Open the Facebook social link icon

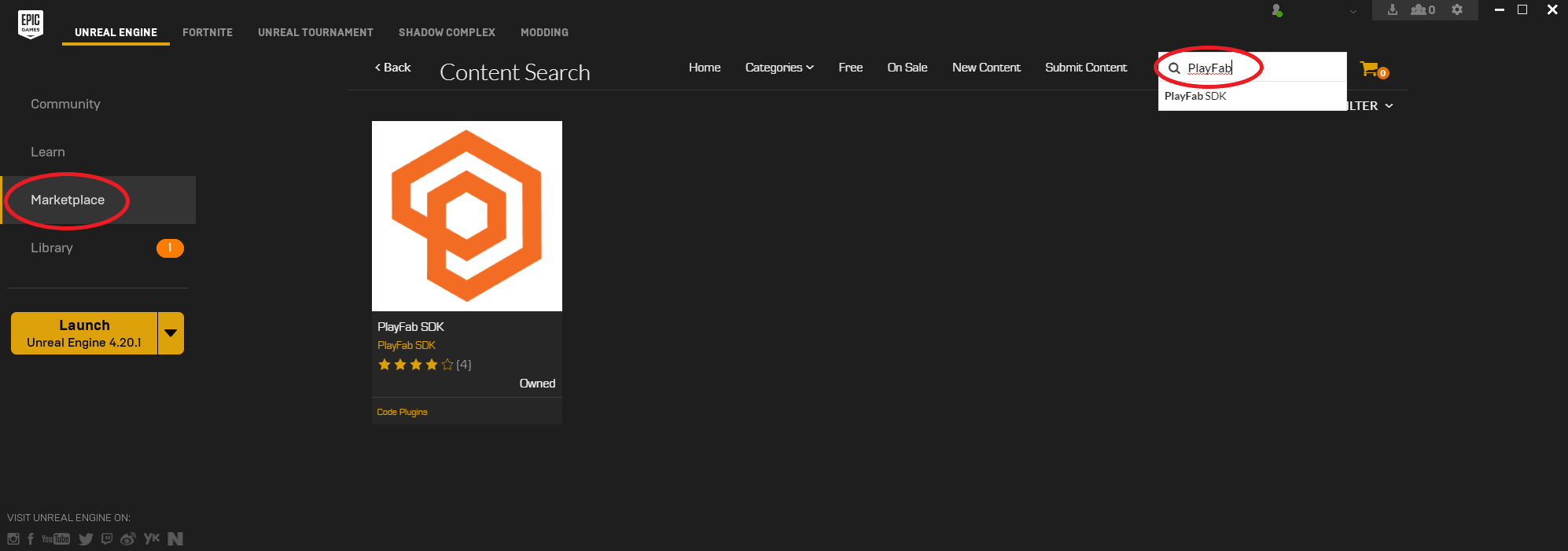[x=31, y=538]
